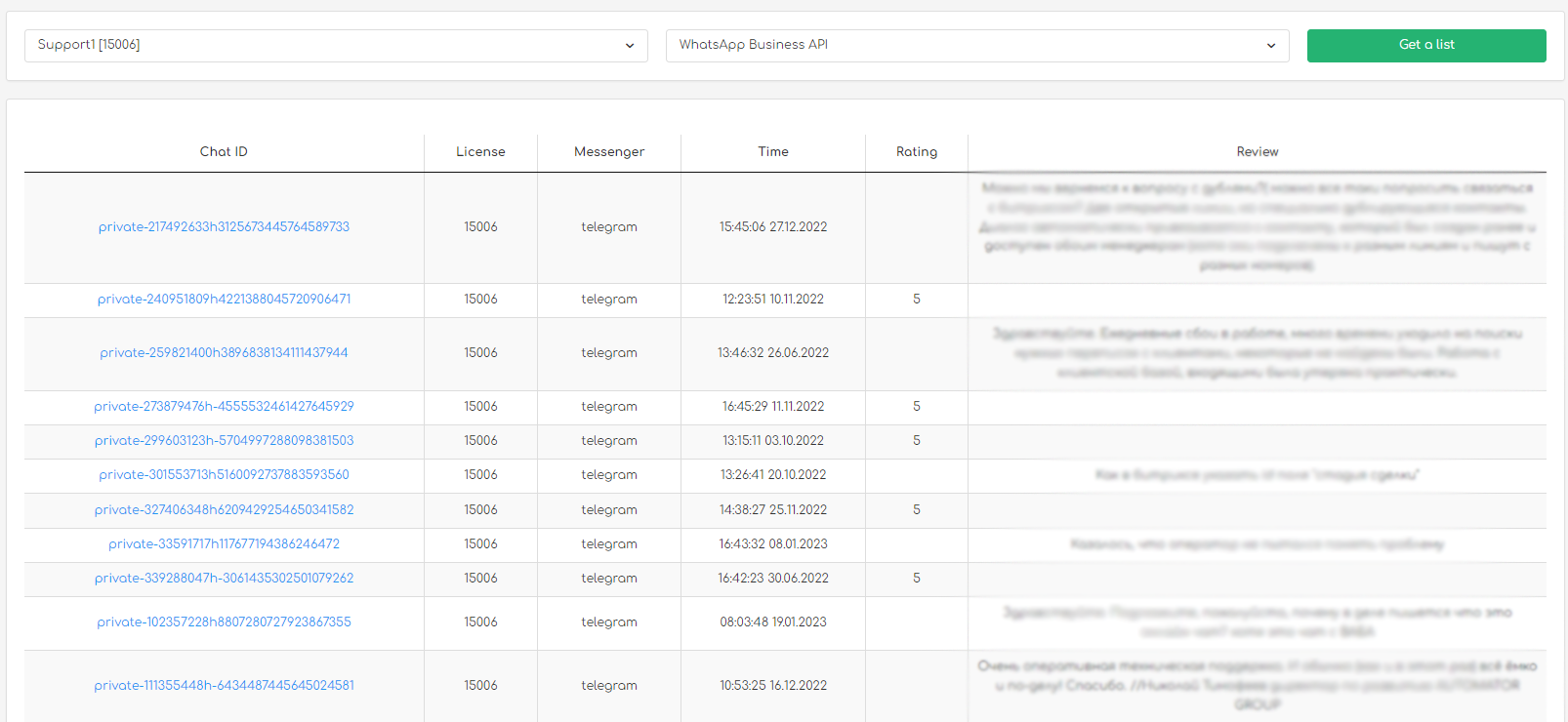The height and width of the screenshot is (722, 1568).
Task: Follow the private-259821400h3896838134111437944 chat link
Action: 224,353
